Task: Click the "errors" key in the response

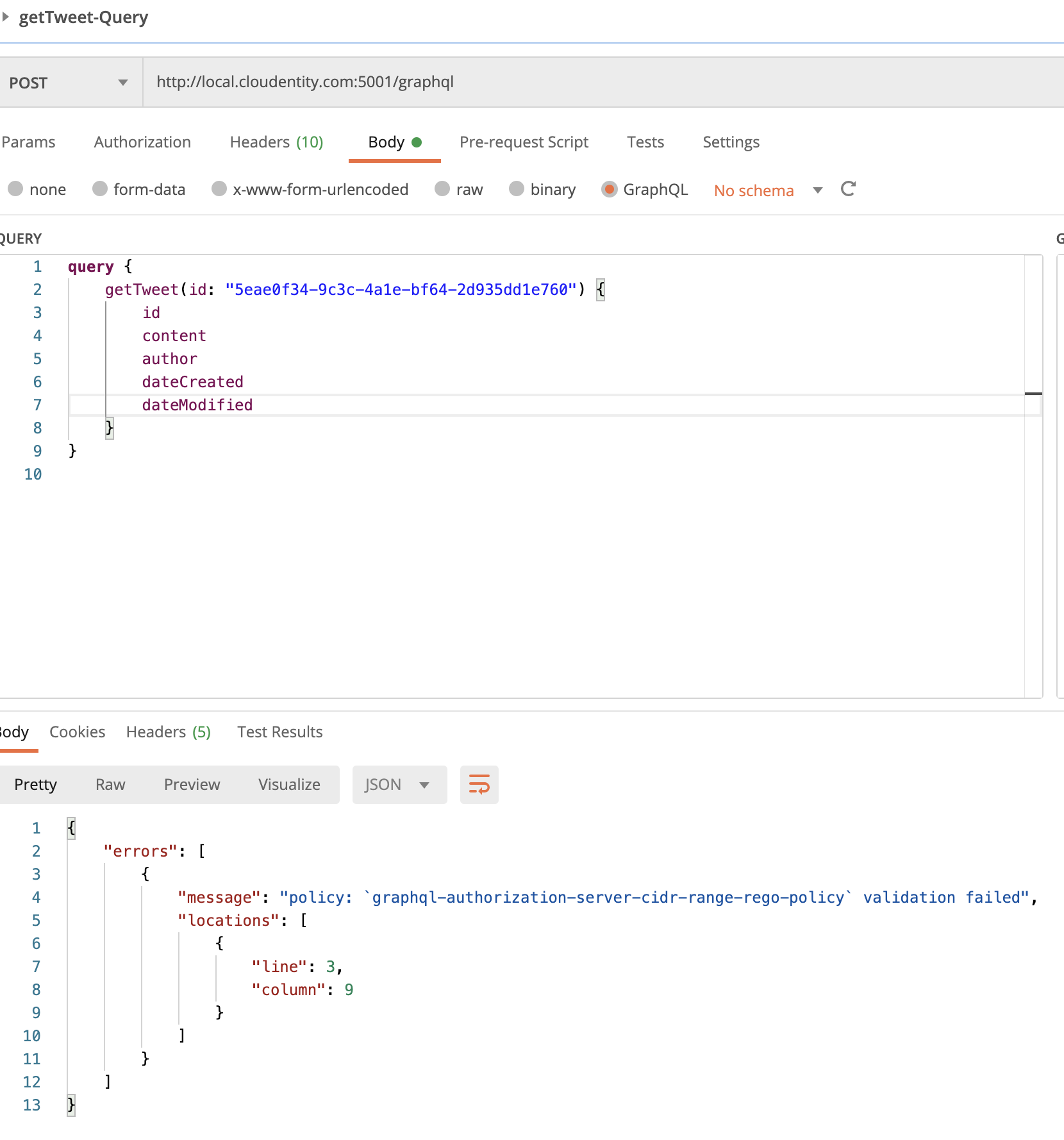Action: pyautogui.click(x=140, y=851)
